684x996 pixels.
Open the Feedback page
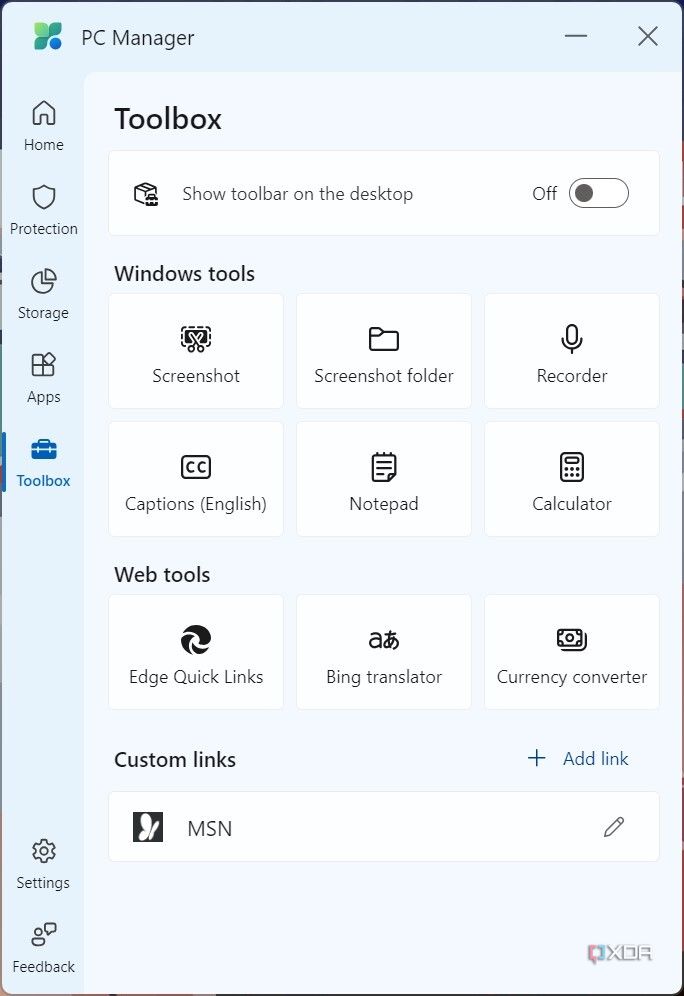coord(43,948)
